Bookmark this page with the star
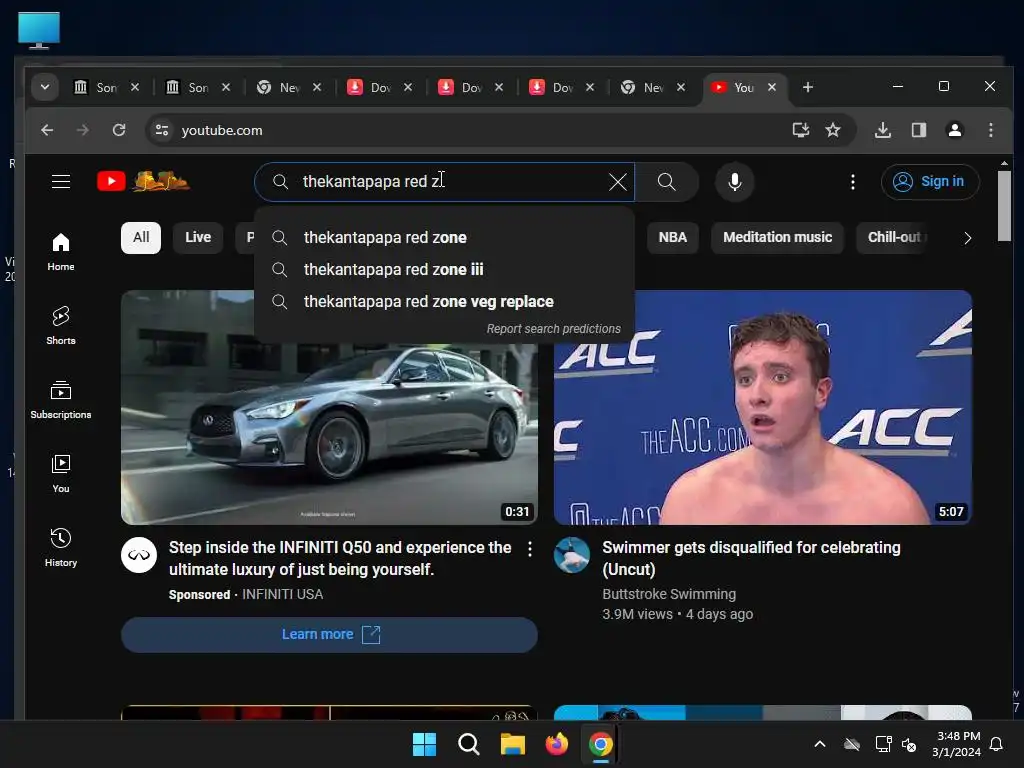Image resolution: width=1024 pixels, height=768 pixels. [x=833, y=130]
